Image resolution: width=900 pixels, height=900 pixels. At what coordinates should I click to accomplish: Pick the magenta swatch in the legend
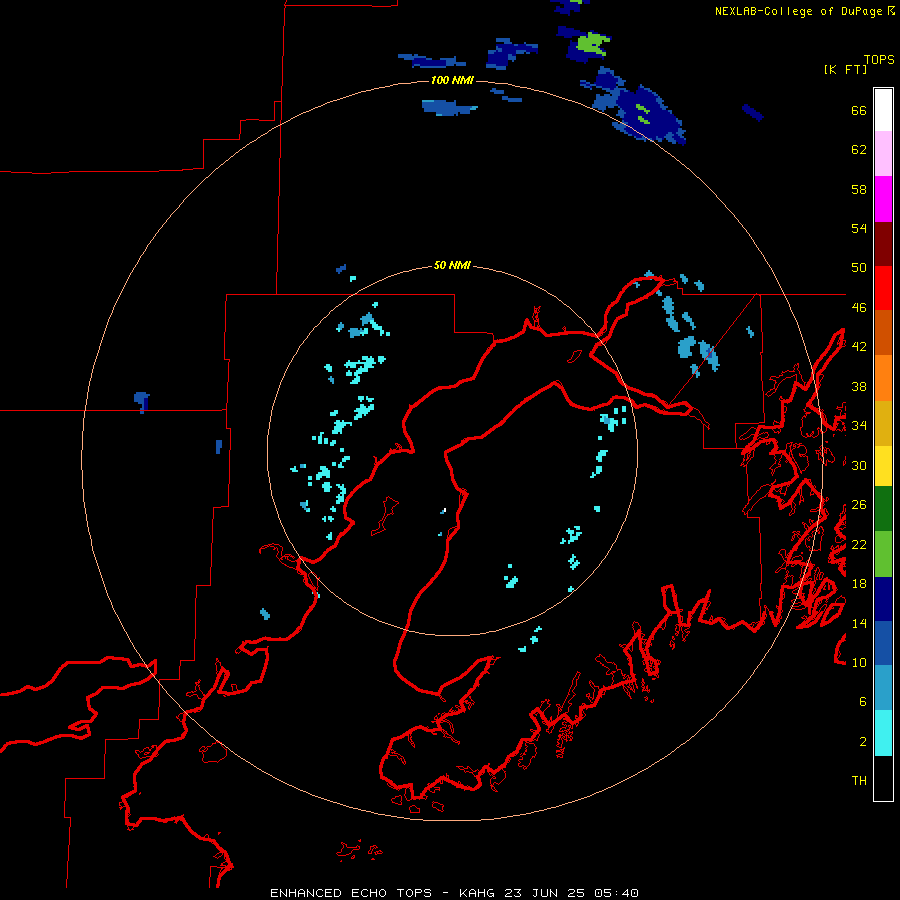coord(883,199)
